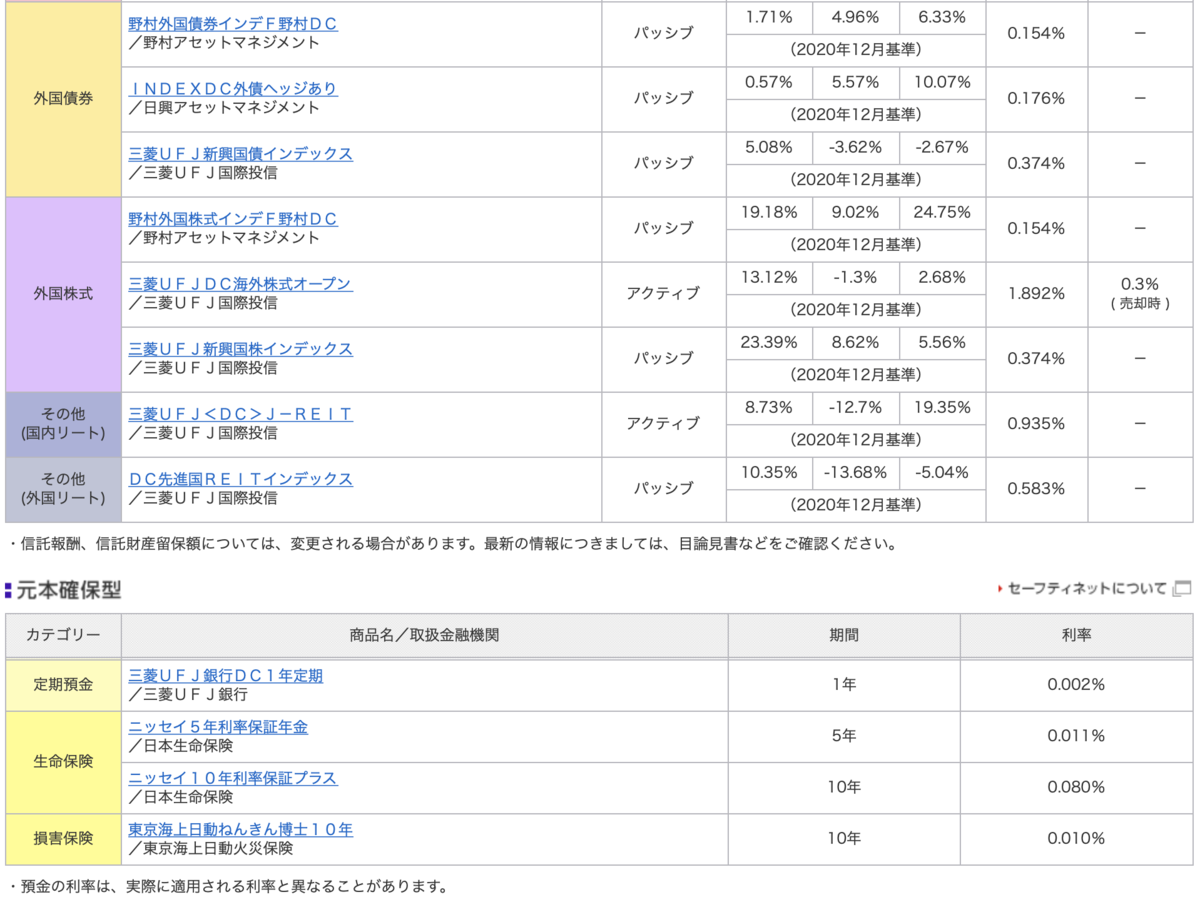Screen dimensions: 1200x902
Task: Click 1.892% trust fee value
Action: pos(1036,293)
